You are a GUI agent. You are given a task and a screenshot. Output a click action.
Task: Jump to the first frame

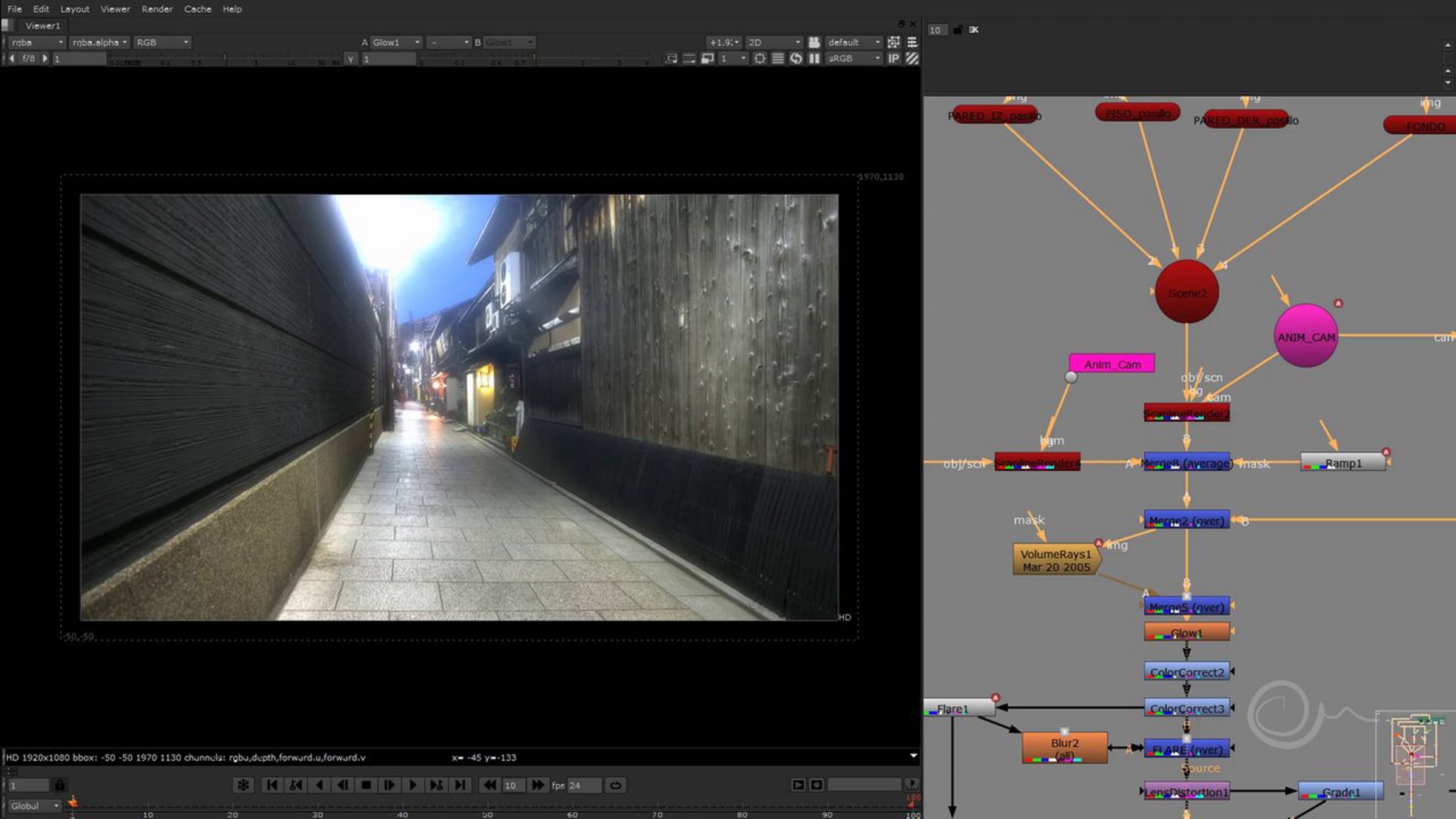tap(272, 785)
